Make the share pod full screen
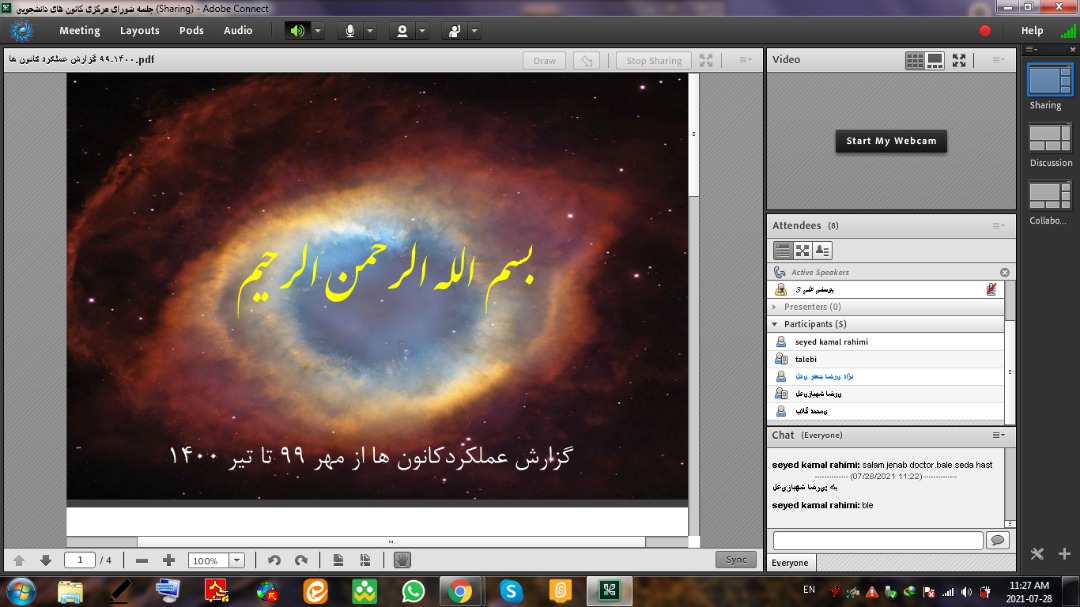Viewport: 1080px width, 607px height. pos(706,60)
